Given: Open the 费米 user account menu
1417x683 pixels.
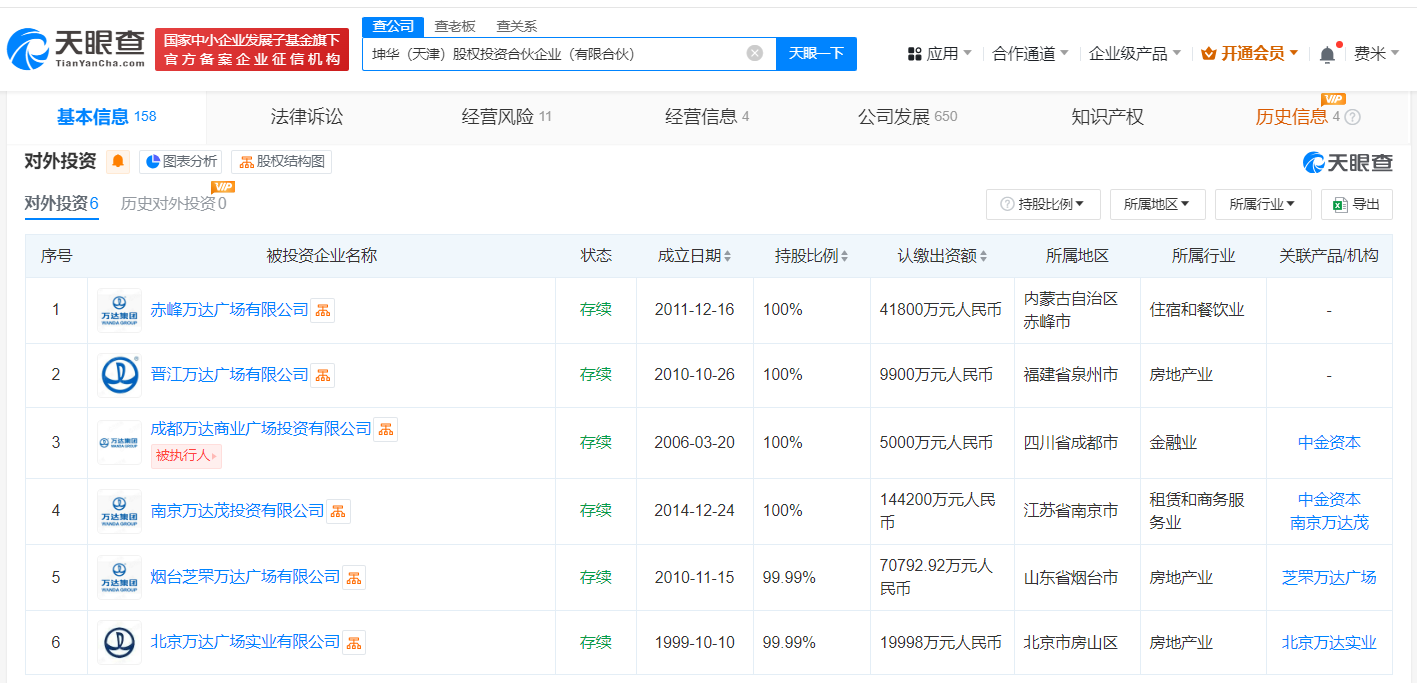Looking at the screenshot, I should click(1376, 54).
